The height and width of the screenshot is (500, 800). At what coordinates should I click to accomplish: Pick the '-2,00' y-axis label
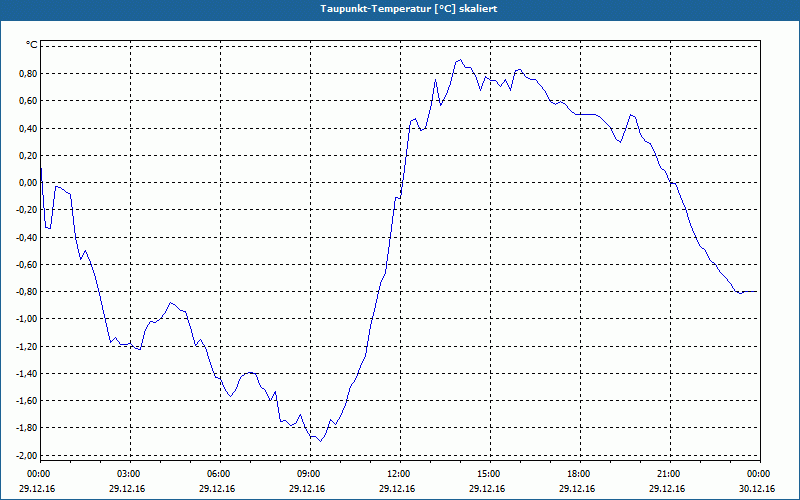click(27, 456)
